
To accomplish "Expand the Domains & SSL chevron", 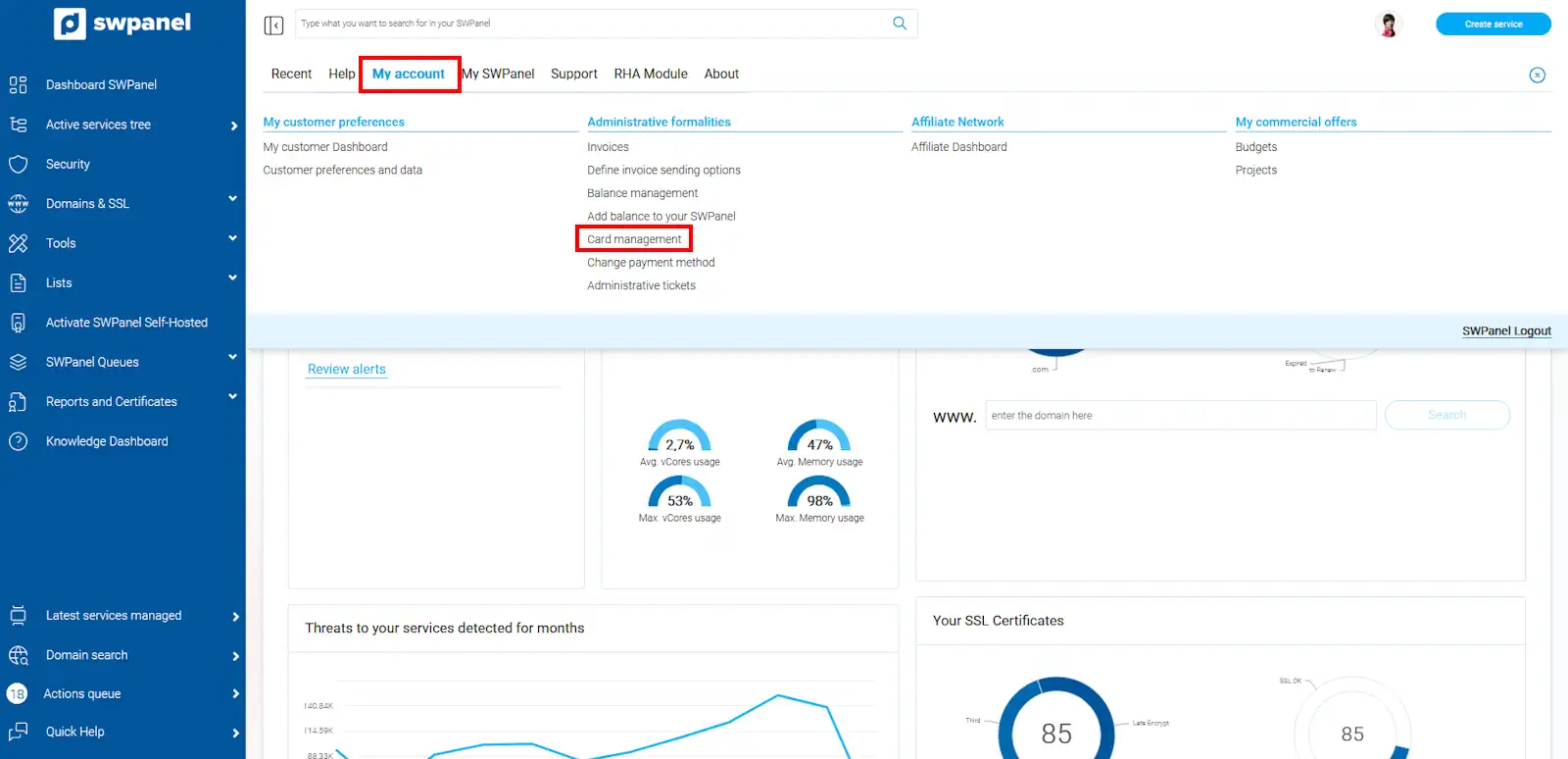I will 233,199.
